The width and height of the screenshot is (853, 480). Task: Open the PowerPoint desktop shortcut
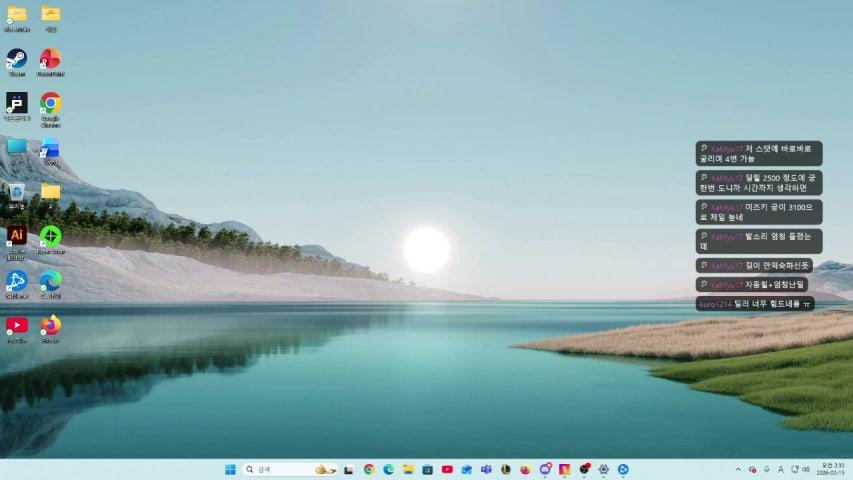(50, 59)
